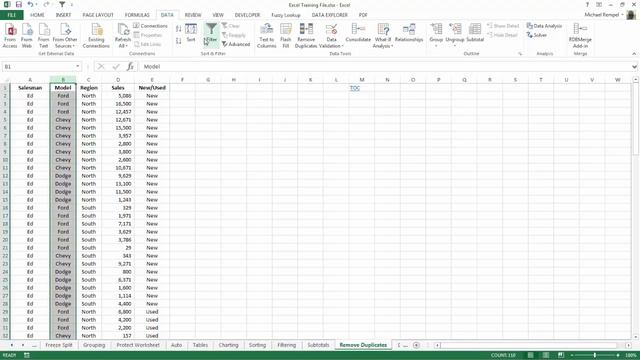640x360 pixels.
Task: Collapse the ribbon with the chevron
Action: pyautogui.click(x=634, y=54)
